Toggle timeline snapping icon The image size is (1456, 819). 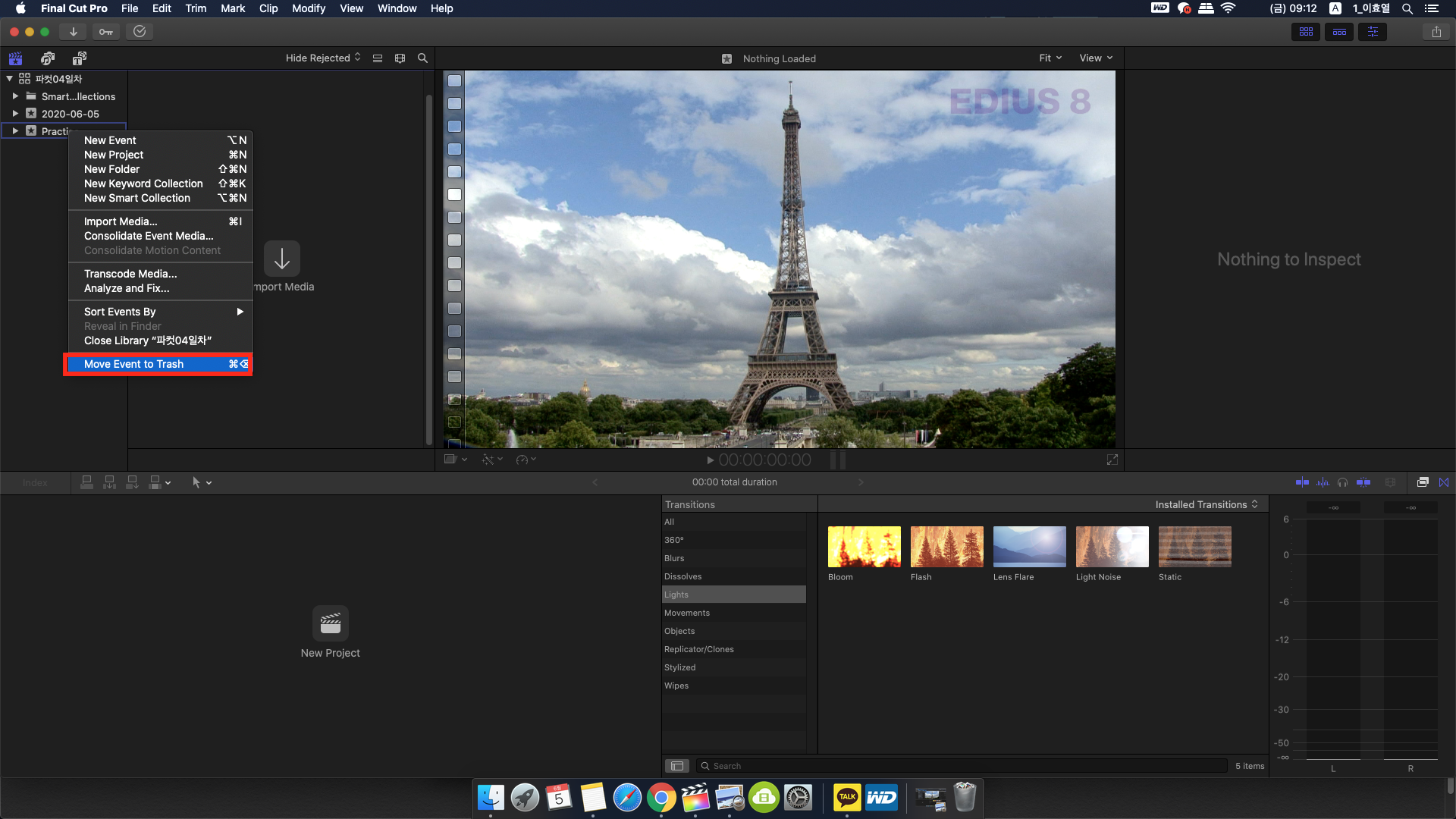pyautogui.click(x=1363, y=482)
